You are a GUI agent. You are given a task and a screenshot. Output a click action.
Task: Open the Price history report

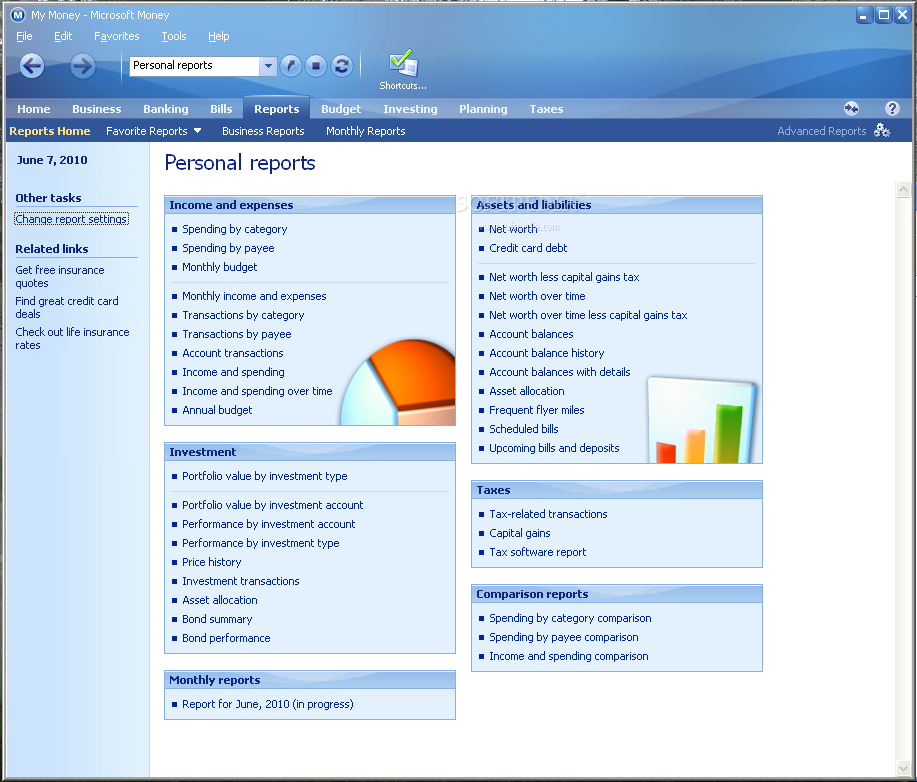point(211,562)
